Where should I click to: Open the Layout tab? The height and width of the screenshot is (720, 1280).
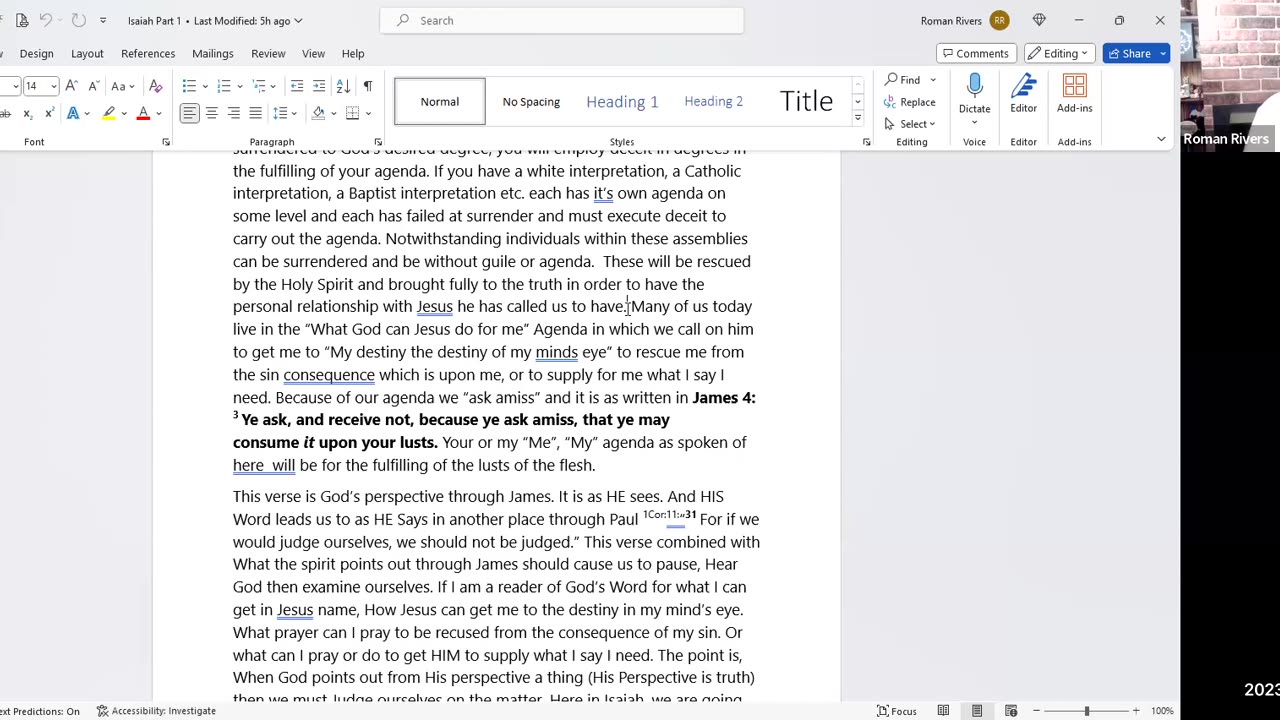tap(87, 53)
